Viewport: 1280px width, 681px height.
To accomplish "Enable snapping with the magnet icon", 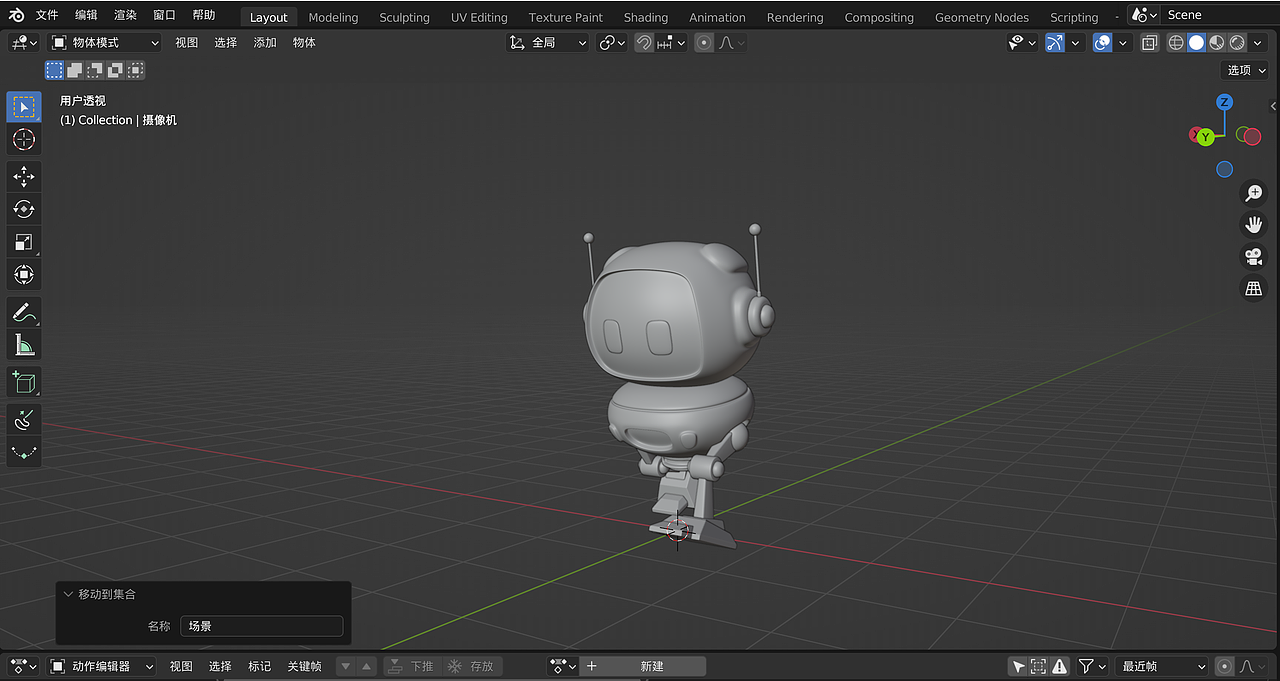I will [x=643, y=42].
